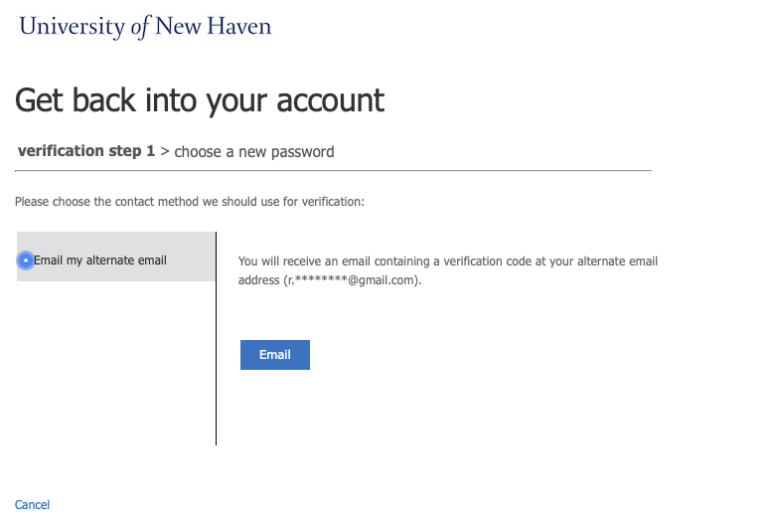Click the word 'University' in the logo
This screenshot has height=519, width=768.
click(x=72, y=26)
